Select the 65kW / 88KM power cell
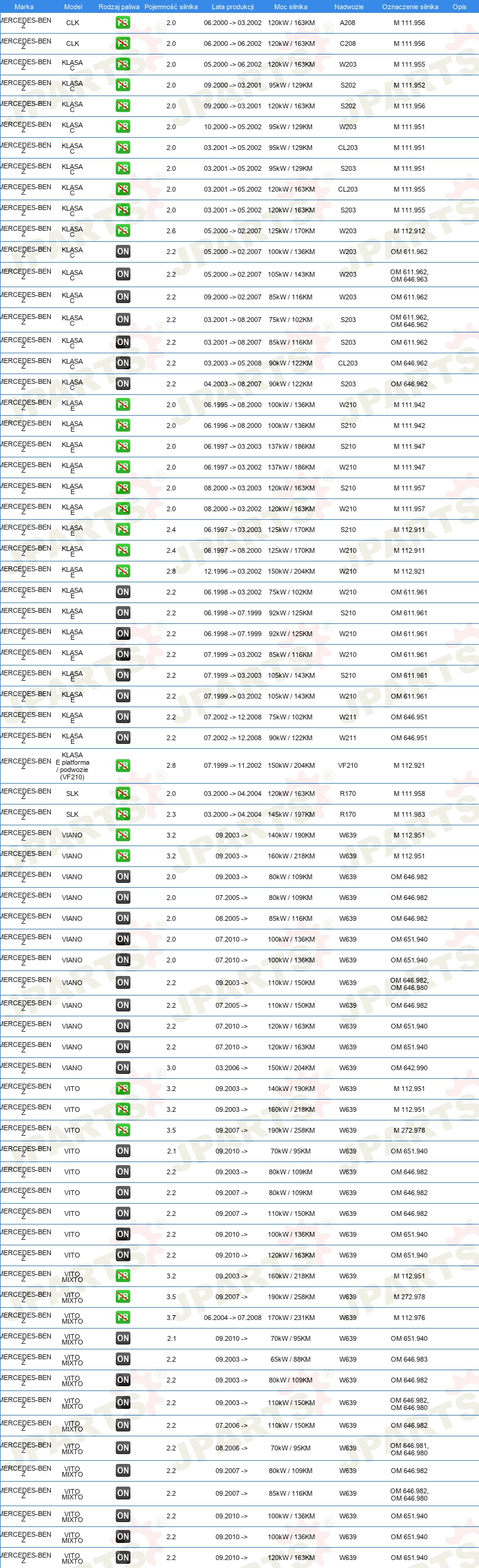Viewport: 479px width, 1568px height. click(x=291, y=1359)
